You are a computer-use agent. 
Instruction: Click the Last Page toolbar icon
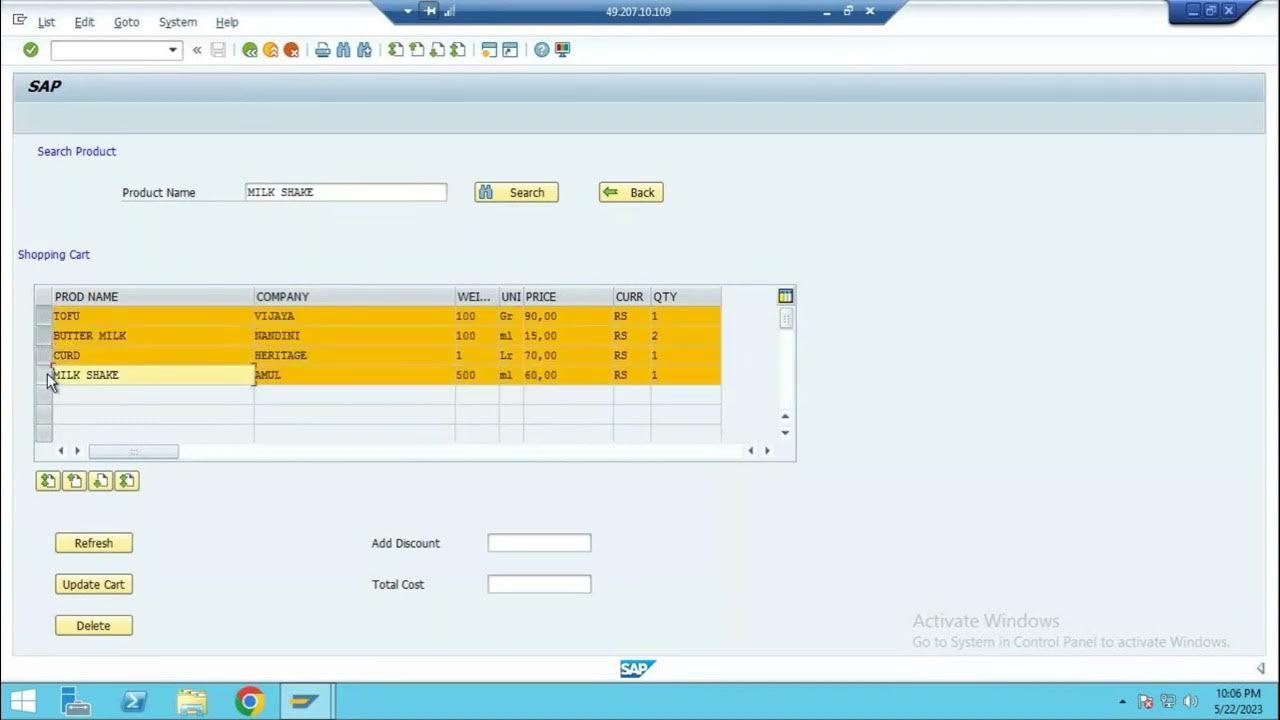click(458, 50)
